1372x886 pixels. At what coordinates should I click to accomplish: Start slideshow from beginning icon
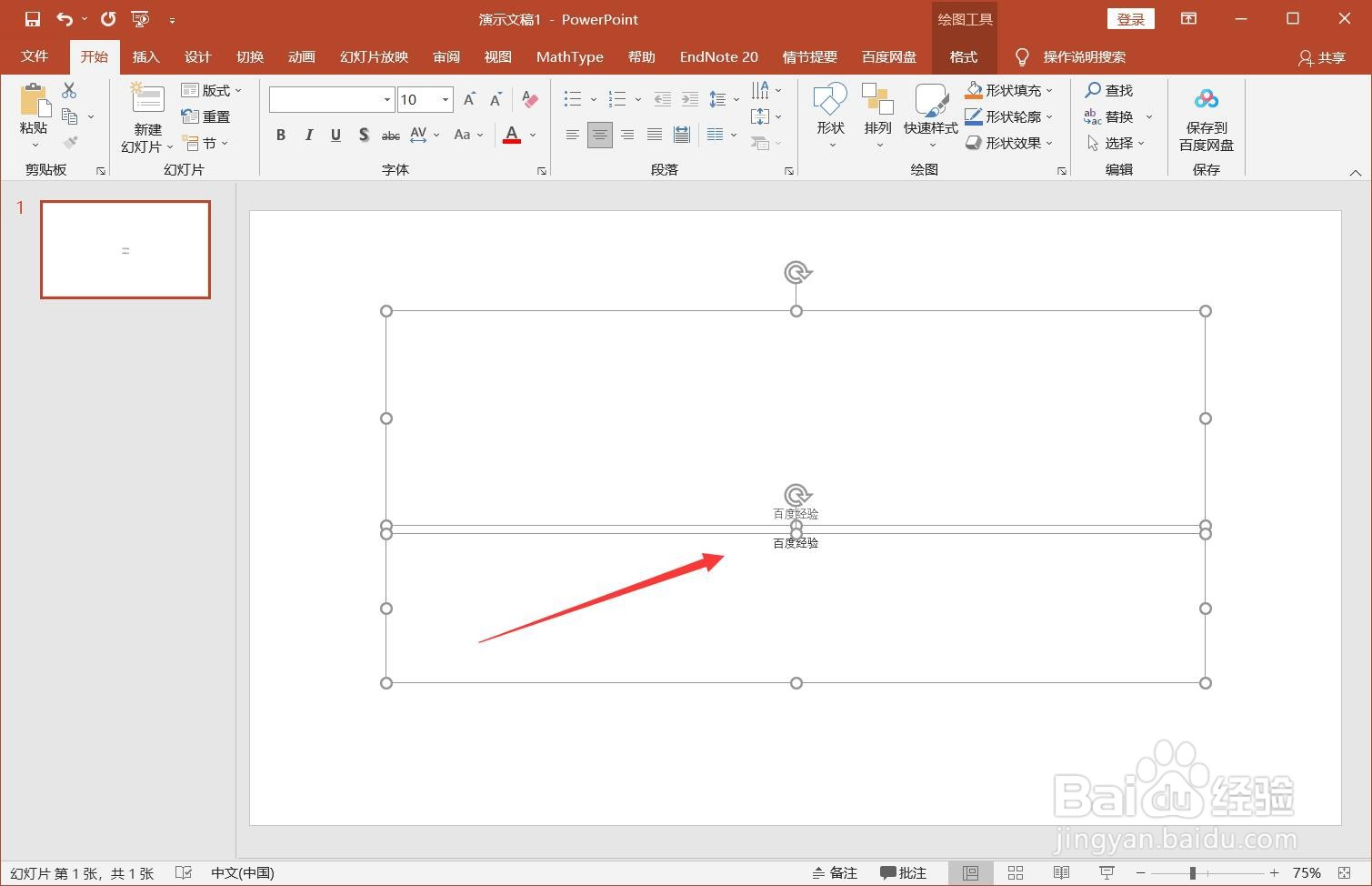(140, 19)
